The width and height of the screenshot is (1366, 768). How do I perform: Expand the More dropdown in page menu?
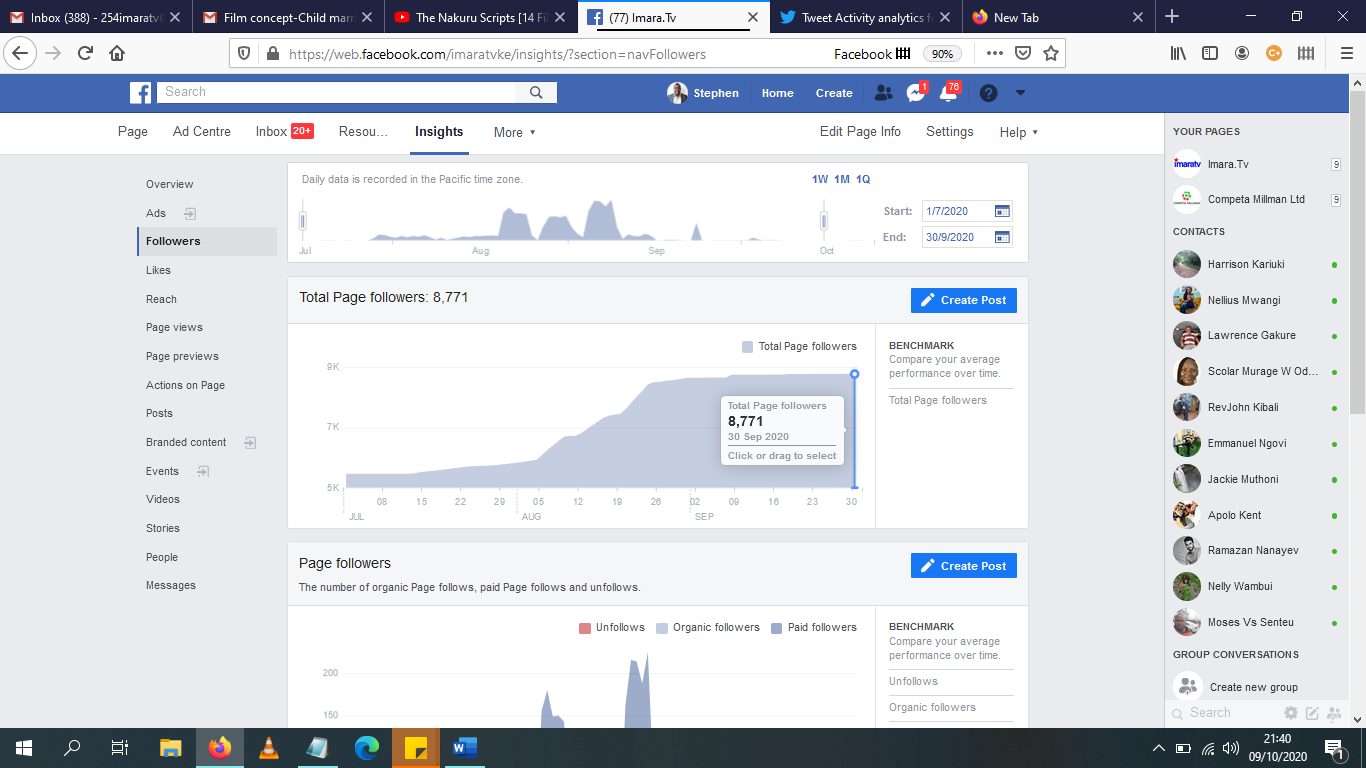(515, 132)
